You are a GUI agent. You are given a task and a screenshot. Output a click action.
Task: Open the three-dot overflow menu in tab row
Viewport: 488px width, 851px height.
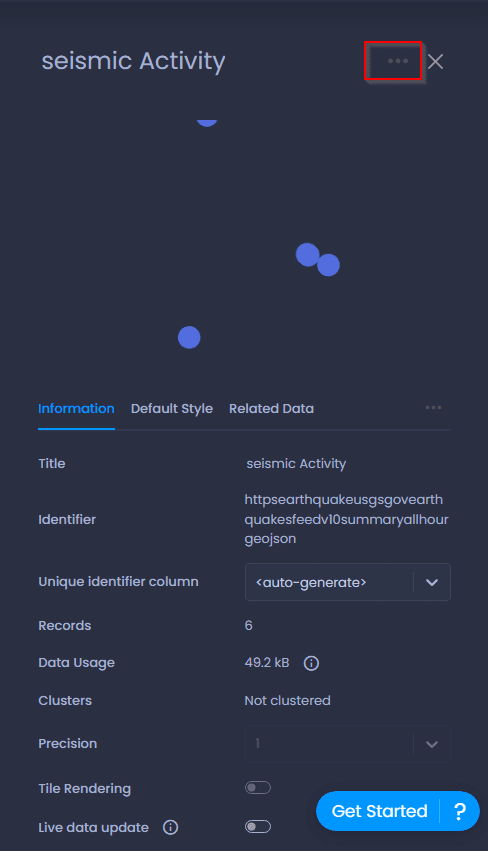433,408
